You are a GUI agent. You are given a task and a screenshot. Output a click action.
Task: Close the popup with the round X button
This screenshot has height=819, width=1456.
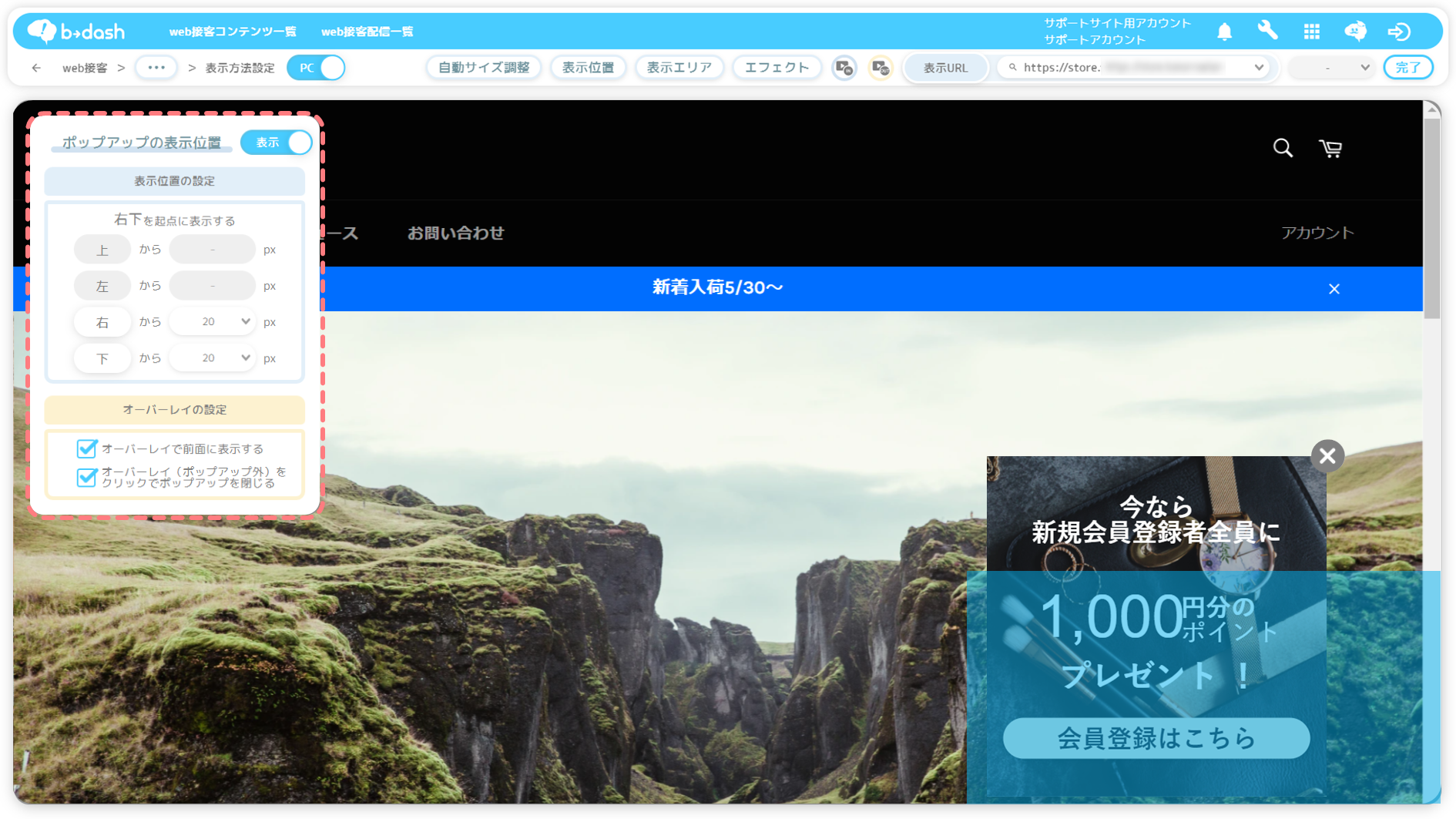pos(1327,456)
